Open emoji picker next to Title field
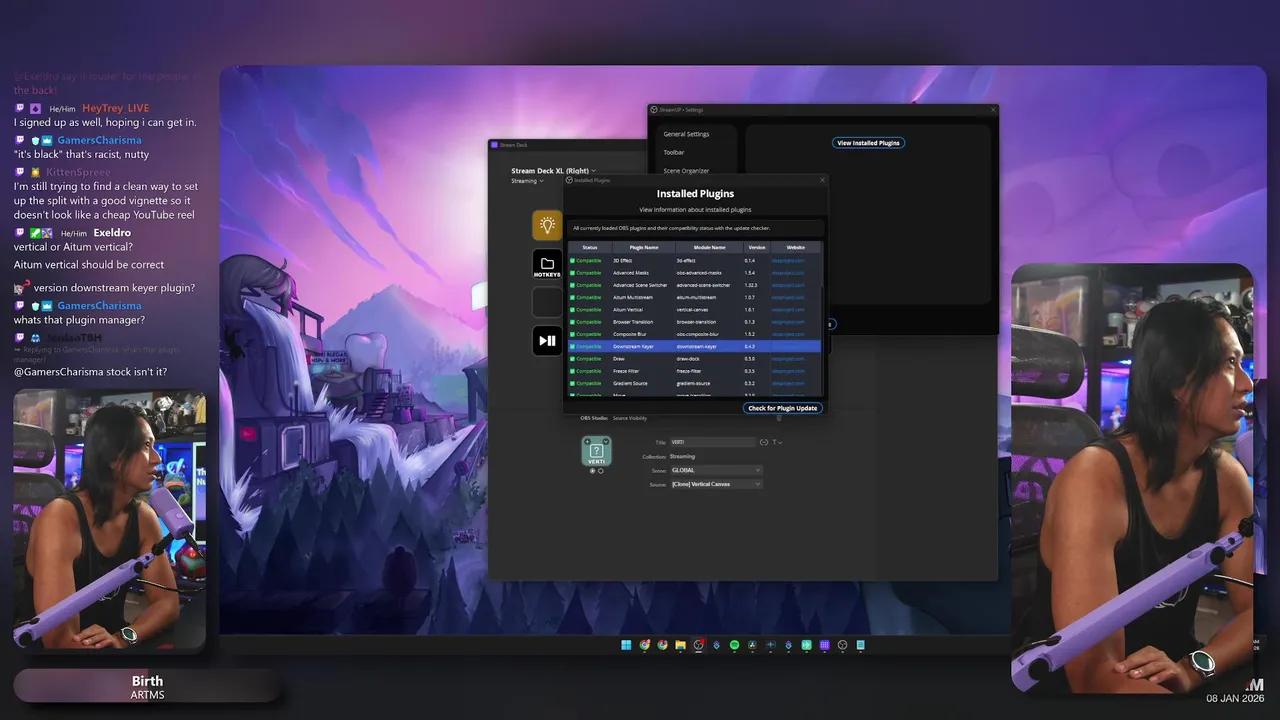The height and width of the screenshot is (720, 1280). 764,442
